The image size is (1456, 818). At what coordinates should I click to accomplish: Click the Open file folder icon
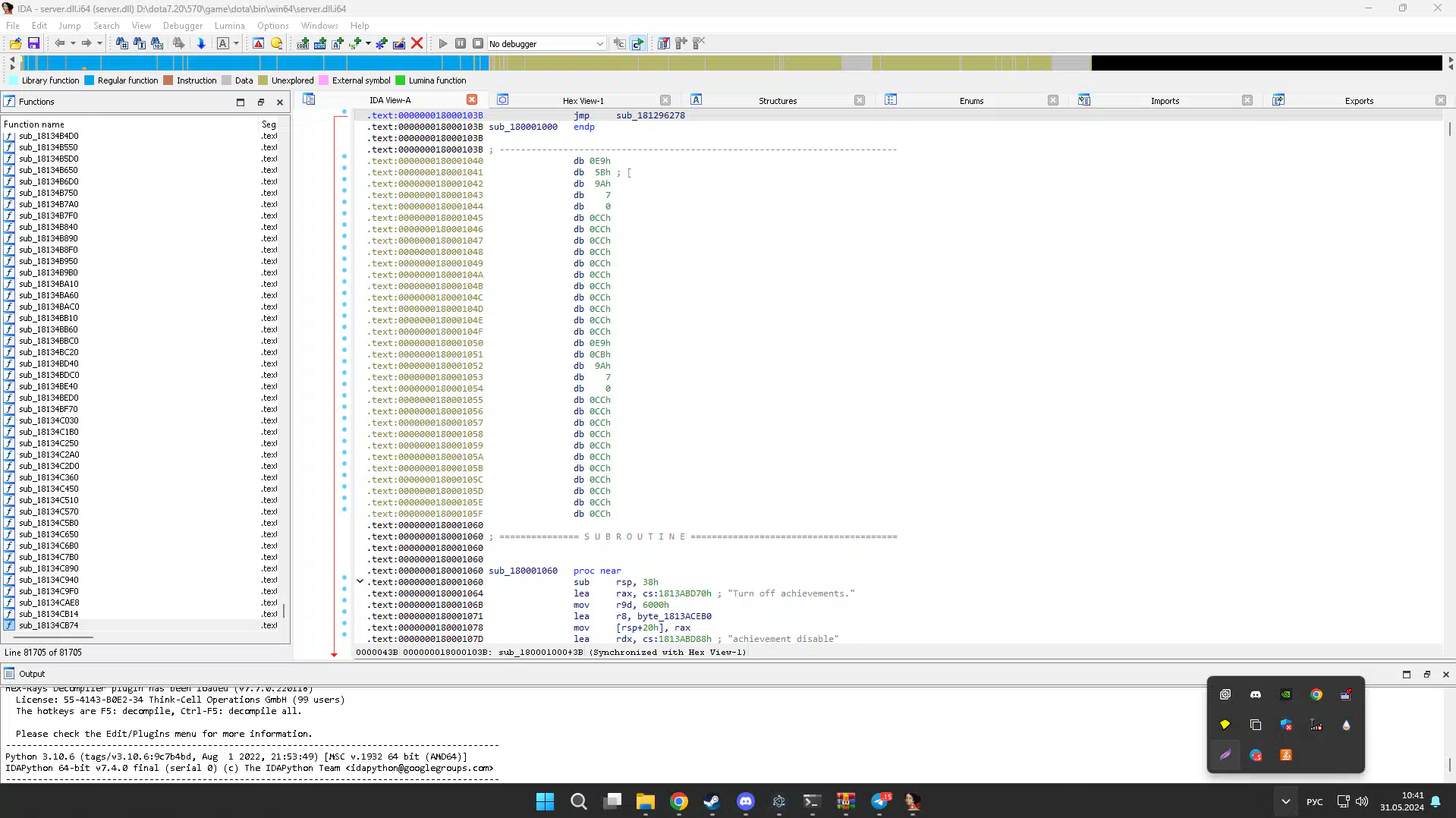point(15,43)
